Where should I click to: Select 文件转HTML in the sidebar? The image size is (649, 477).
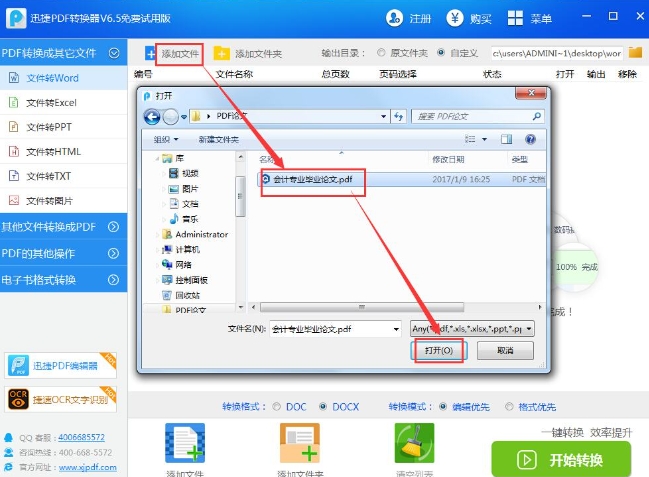click(x=63, y=152)
